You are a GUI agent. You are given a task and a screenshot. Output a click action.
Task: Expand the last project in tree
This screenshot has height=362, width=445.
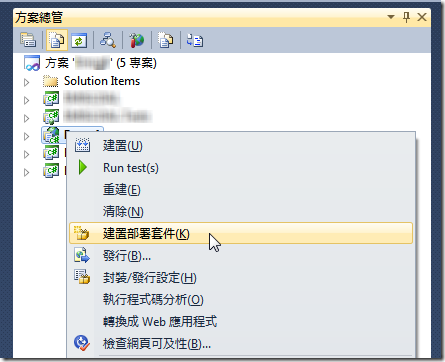click(27, 172)
